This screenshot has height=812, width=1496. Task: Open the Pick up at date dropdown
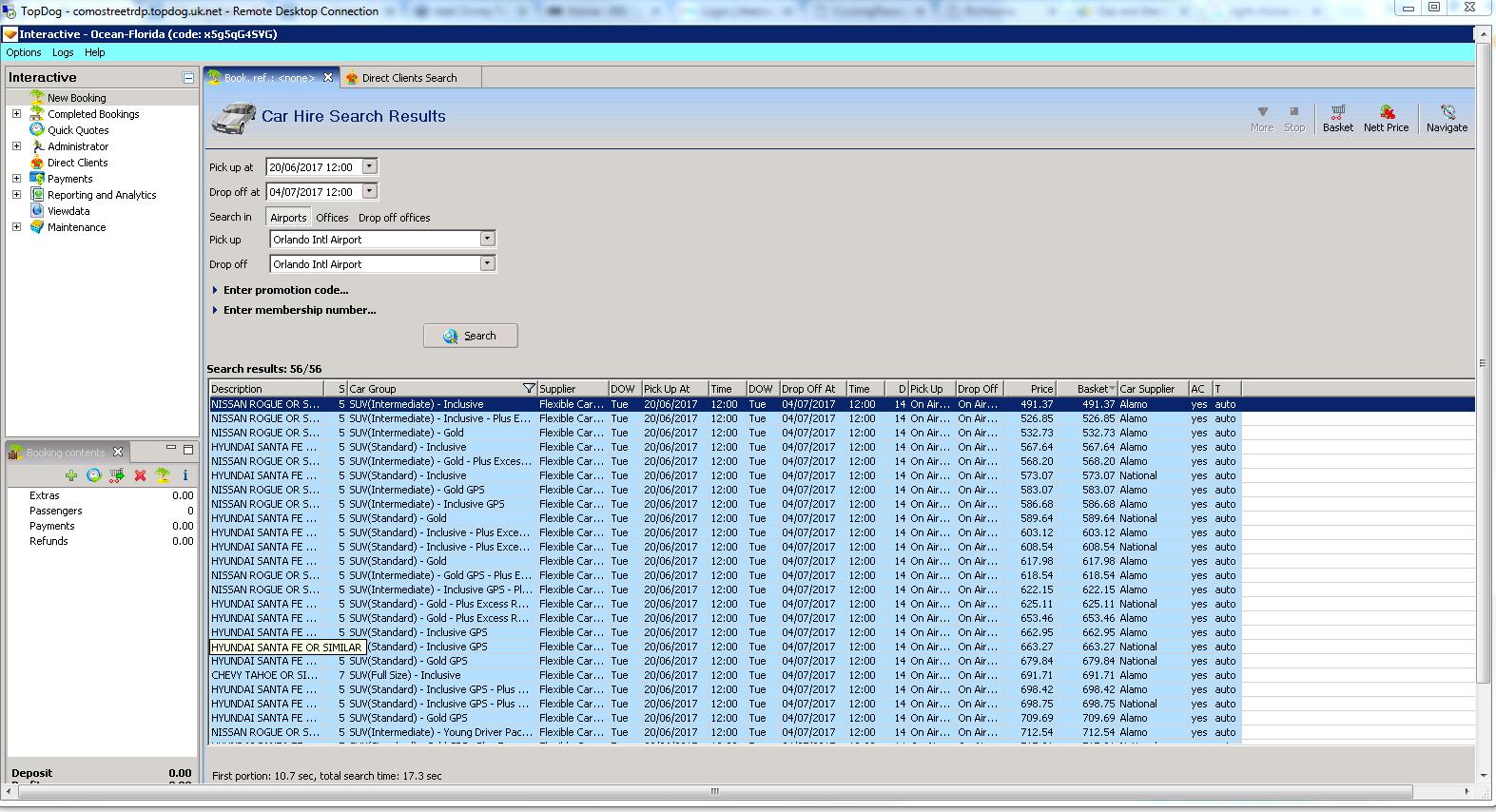(x=370, y=167)
